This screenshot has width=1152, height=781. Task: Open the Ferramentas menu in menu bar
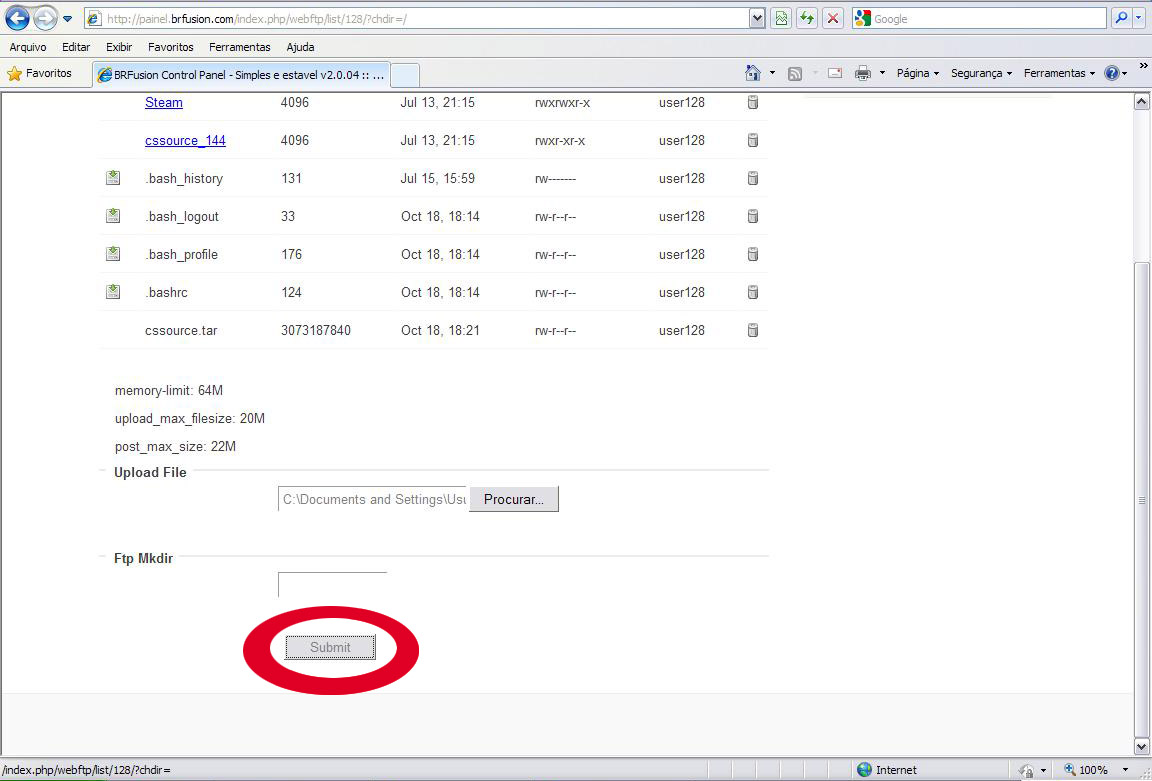[239, 47]
